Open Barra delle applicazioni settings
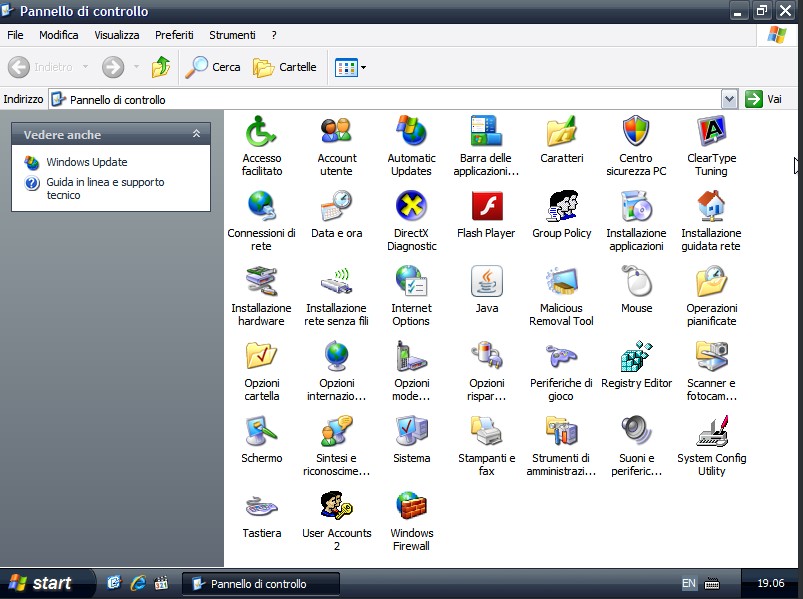This screenshot has height=599, width=803. pos(486,146)
